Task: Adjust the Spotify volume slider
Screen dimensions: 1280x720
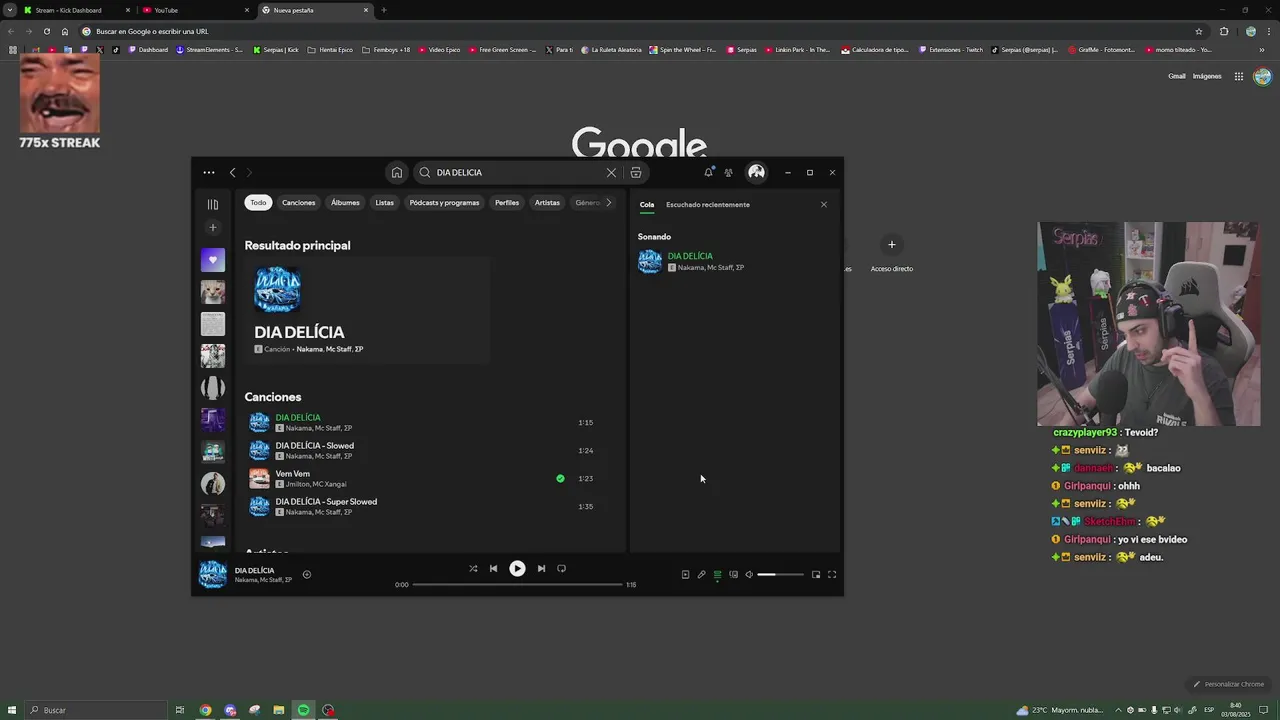Action: (780, 574)
